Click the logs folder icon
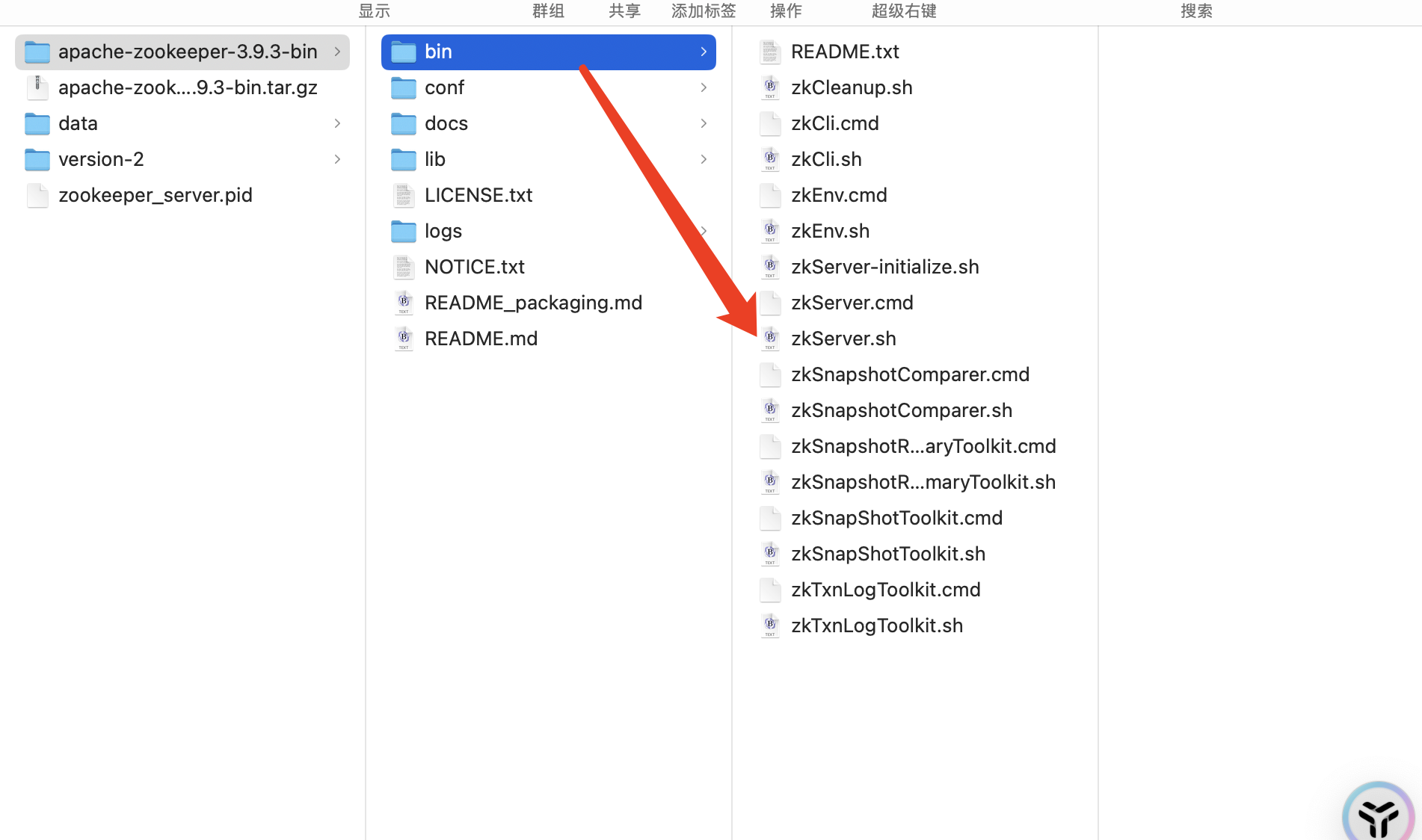 point(403,232)
